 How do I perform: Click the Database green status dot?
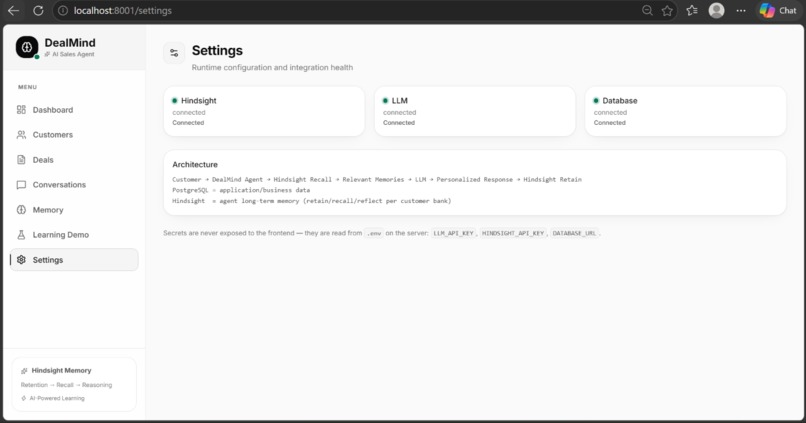click(596, 101)
